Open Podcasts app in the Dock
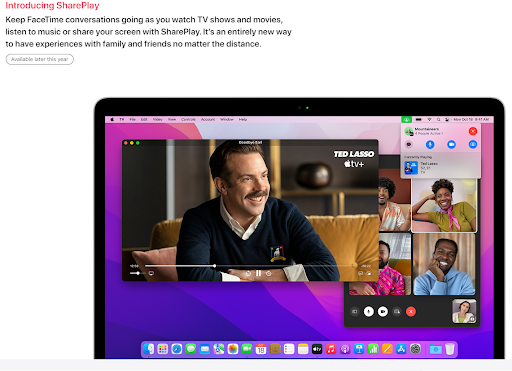This screenshot has width=512, height=371. (x=345, y=349)
